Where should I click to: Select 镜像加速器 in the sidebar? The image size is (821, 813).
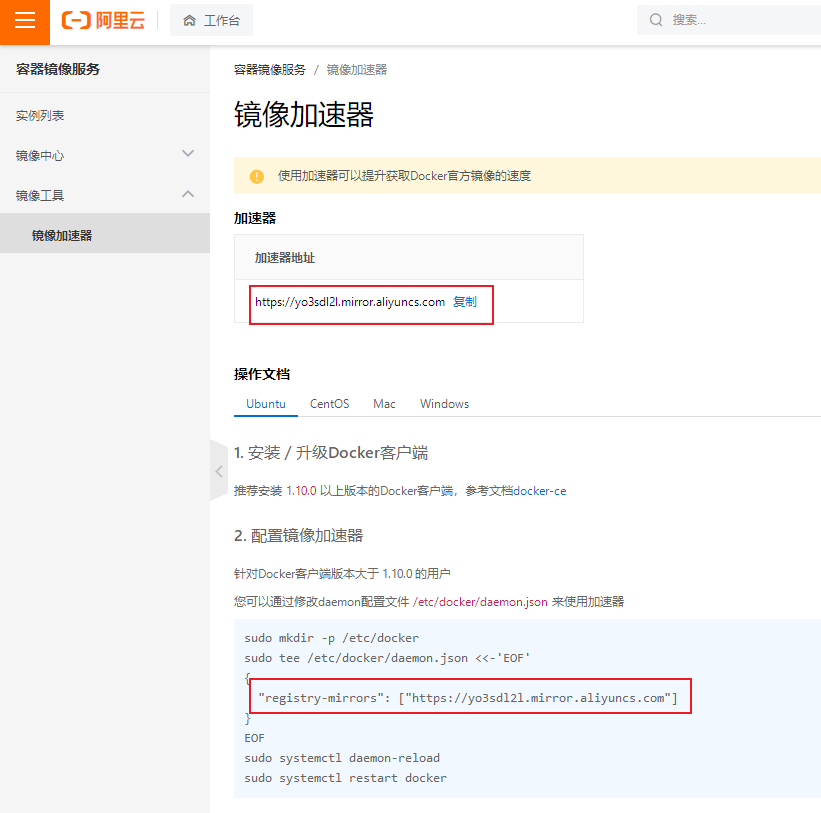[105, 235]
